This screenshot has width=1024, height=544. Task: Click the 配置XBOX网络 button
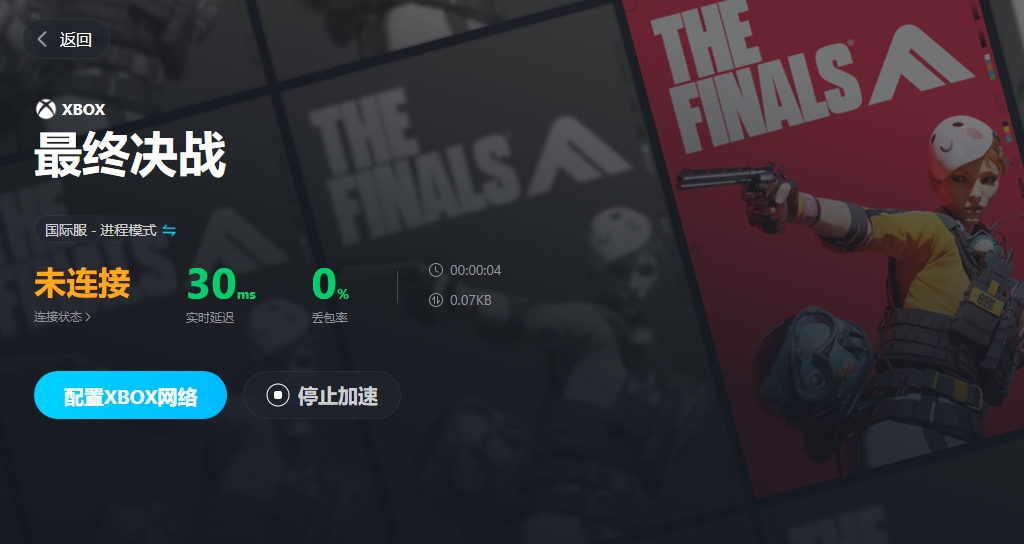pos(131,395)
